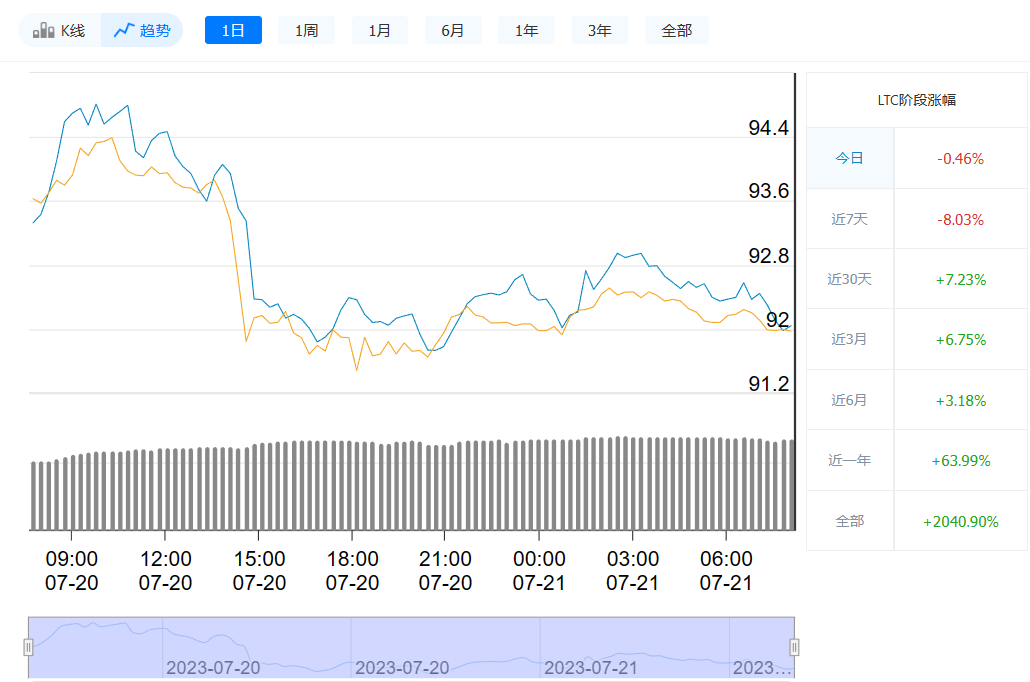Display 全部 full price history
This screenshot has width=1030, height=682.
pyautogui.click(x=677, y=31)
